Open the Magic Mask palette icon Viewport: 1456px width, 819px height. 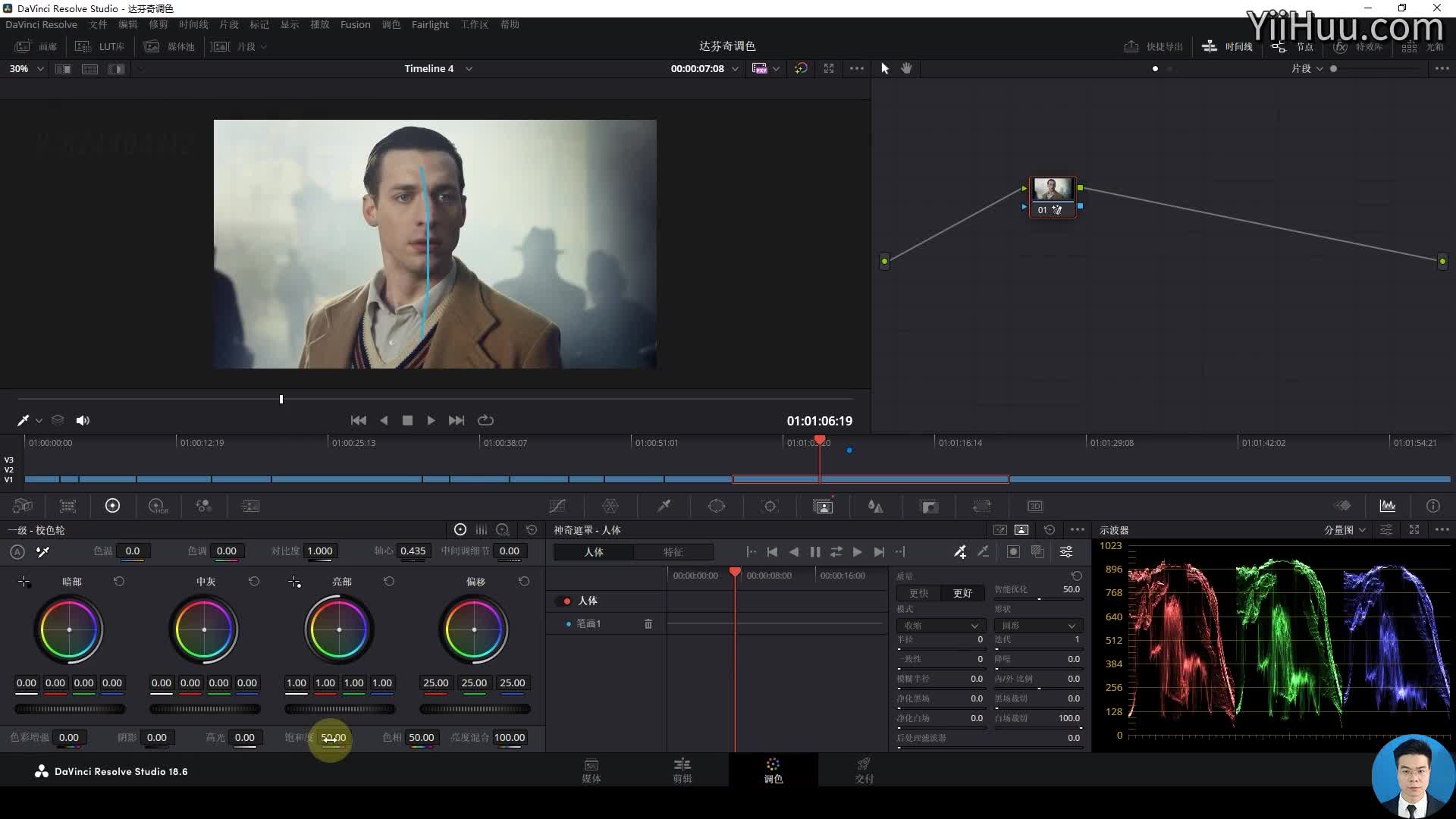(x=823, y=506)
